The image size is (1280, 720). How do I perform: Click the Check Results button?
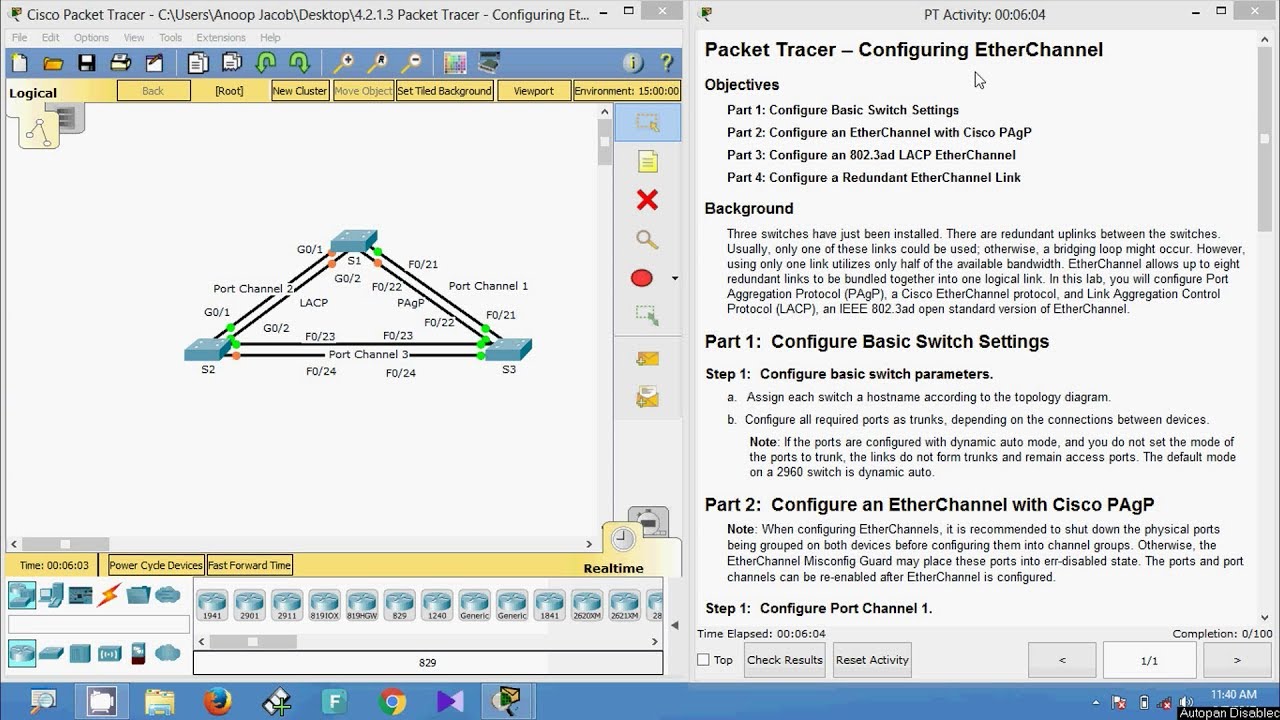pos(785,660)
